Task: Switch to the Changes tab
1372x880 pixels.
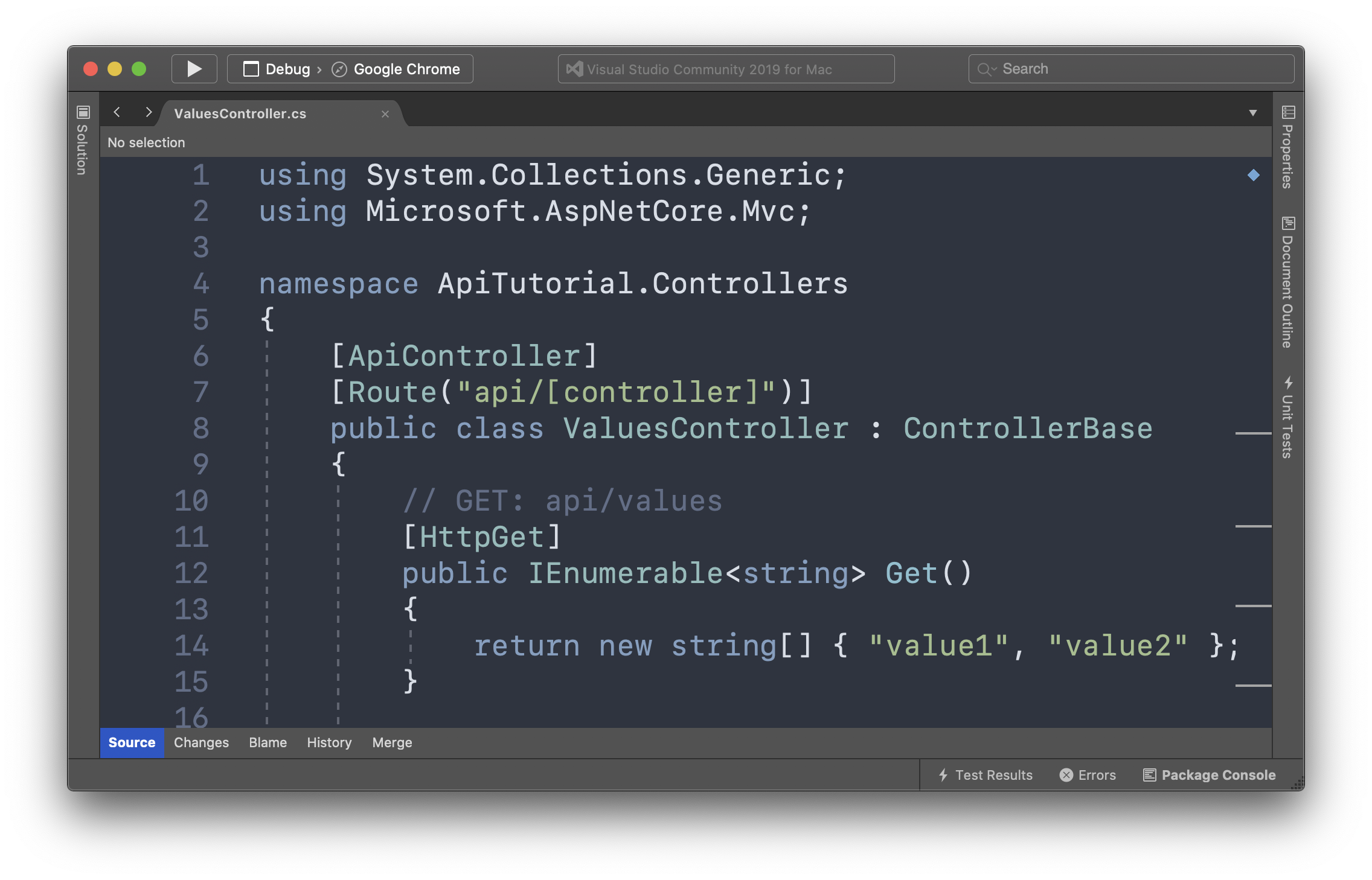Action: tap(201, 742)
